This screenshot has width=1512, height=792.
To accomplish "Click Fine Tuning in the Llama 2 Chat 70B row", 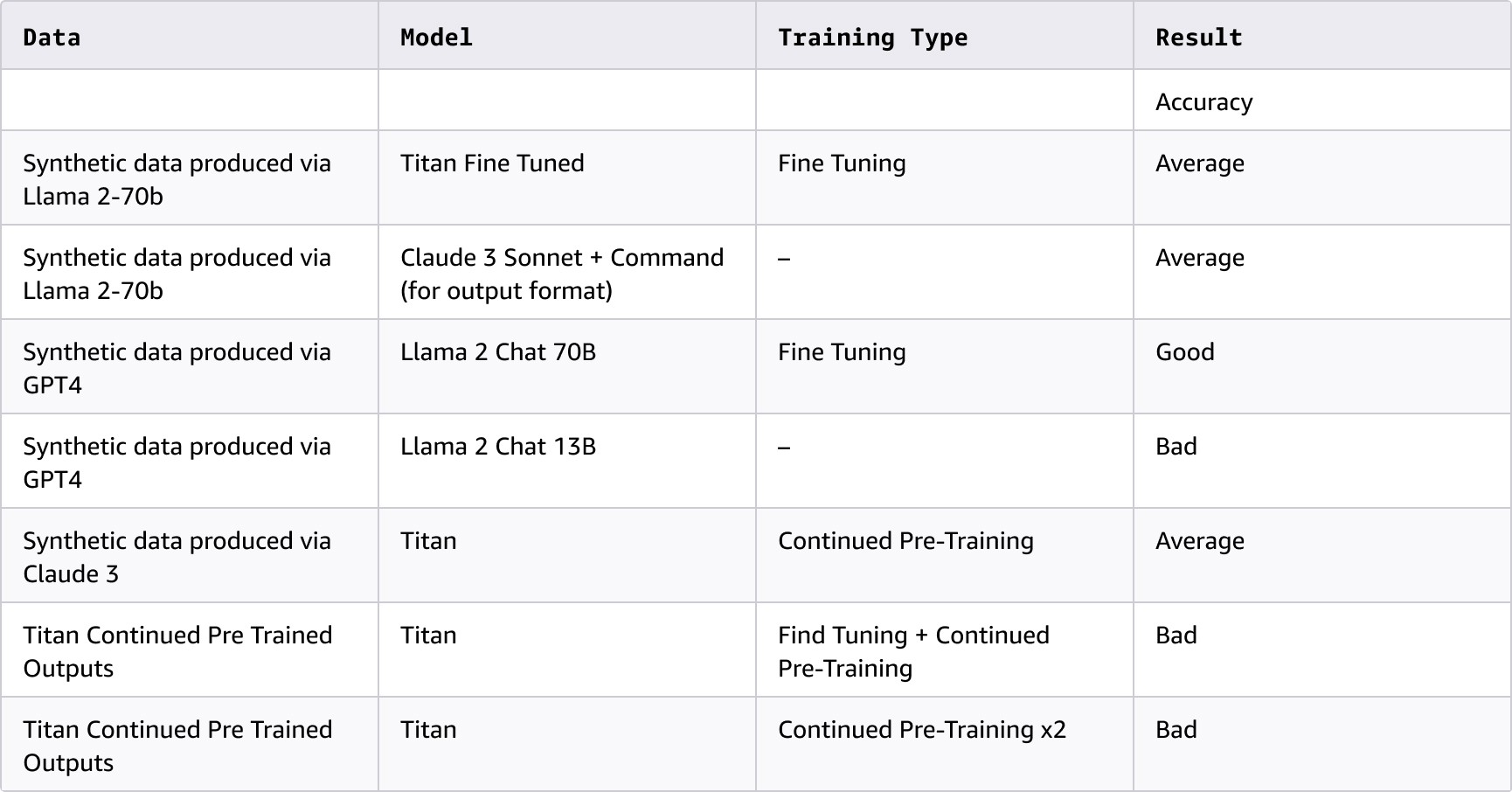I will [842, 352].
